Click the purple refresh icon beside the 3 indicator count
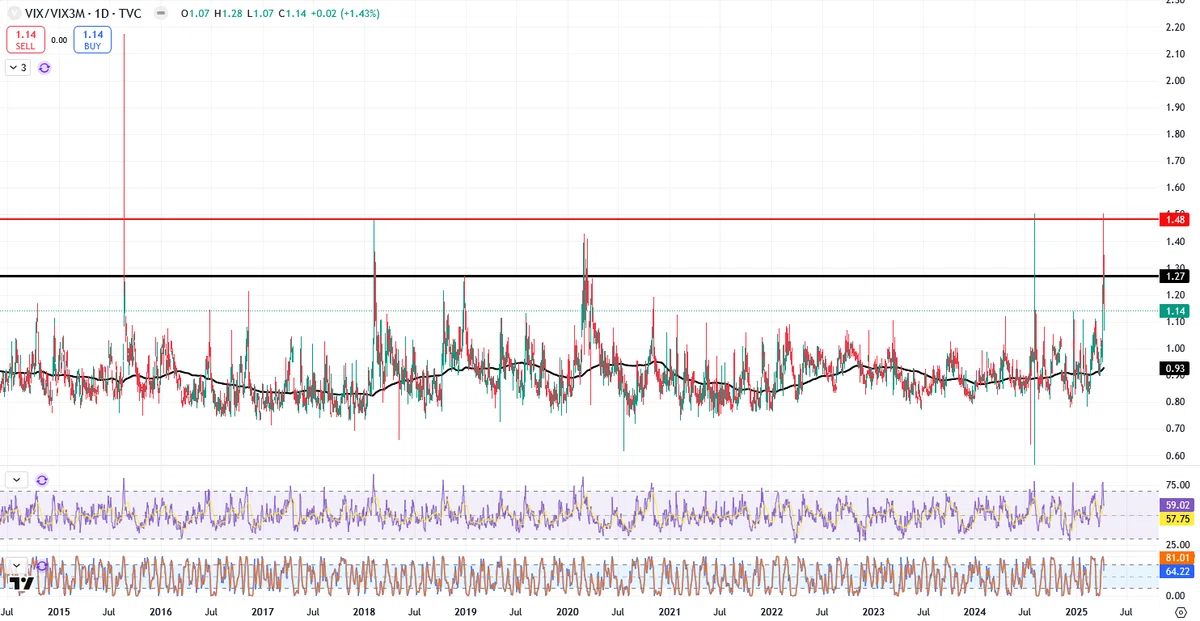The width and height of the screenshot is (1200, 621). (x=44, y=68)
